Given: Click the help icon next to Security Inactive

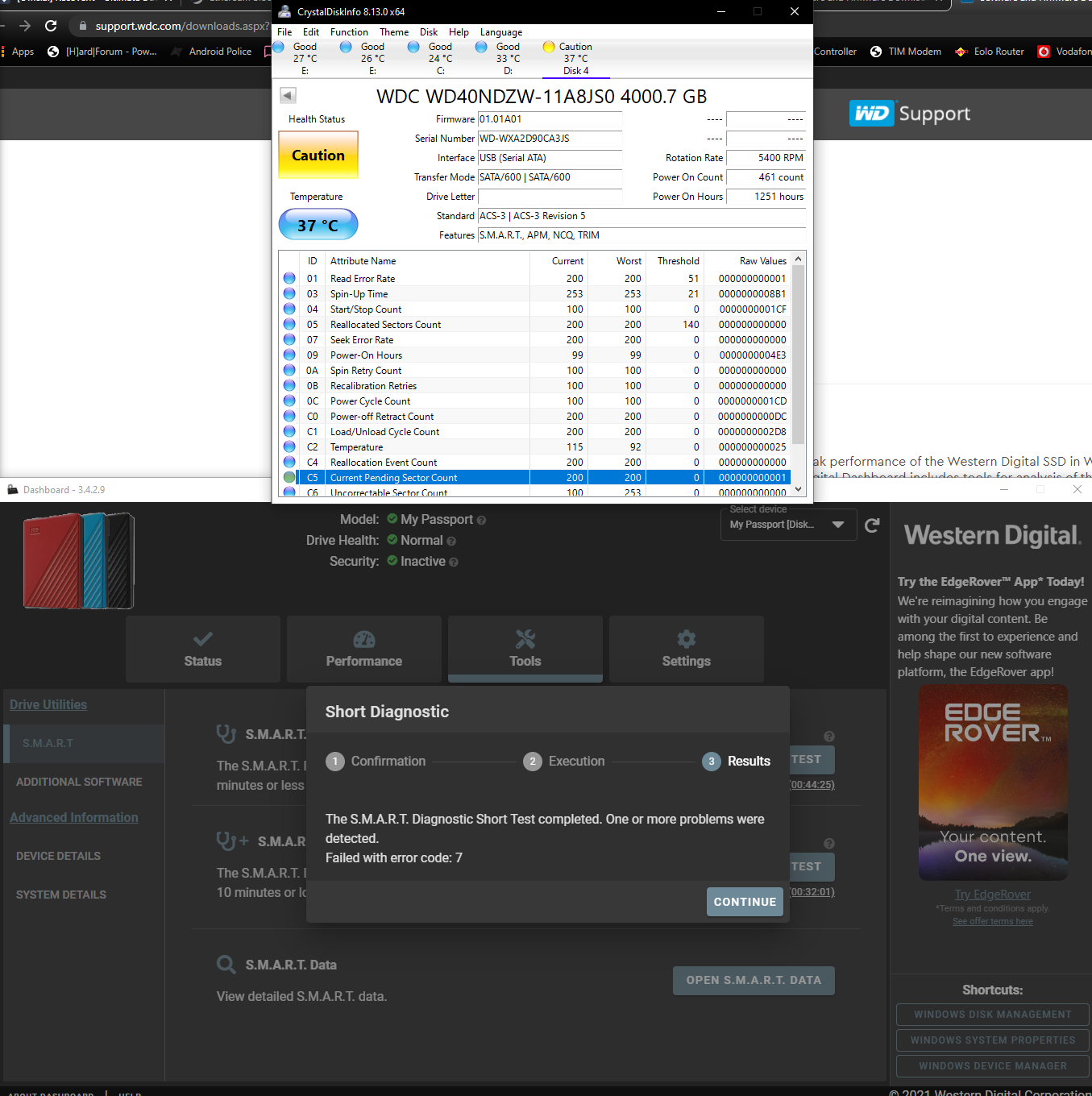Looking at the screenshot, I should point(454,563).
